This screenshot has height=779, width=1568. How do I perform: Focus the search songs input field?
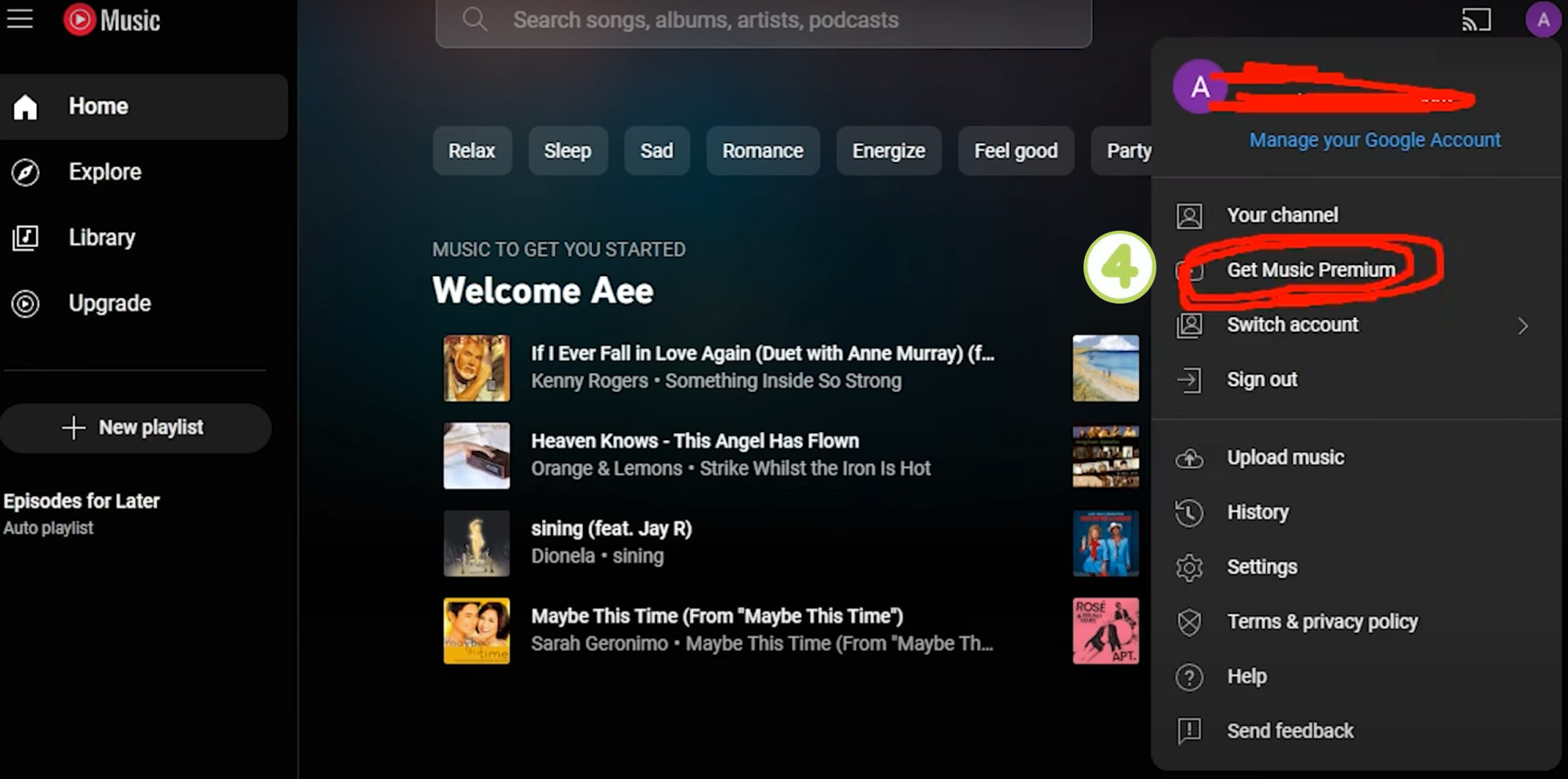coord(764,20)
